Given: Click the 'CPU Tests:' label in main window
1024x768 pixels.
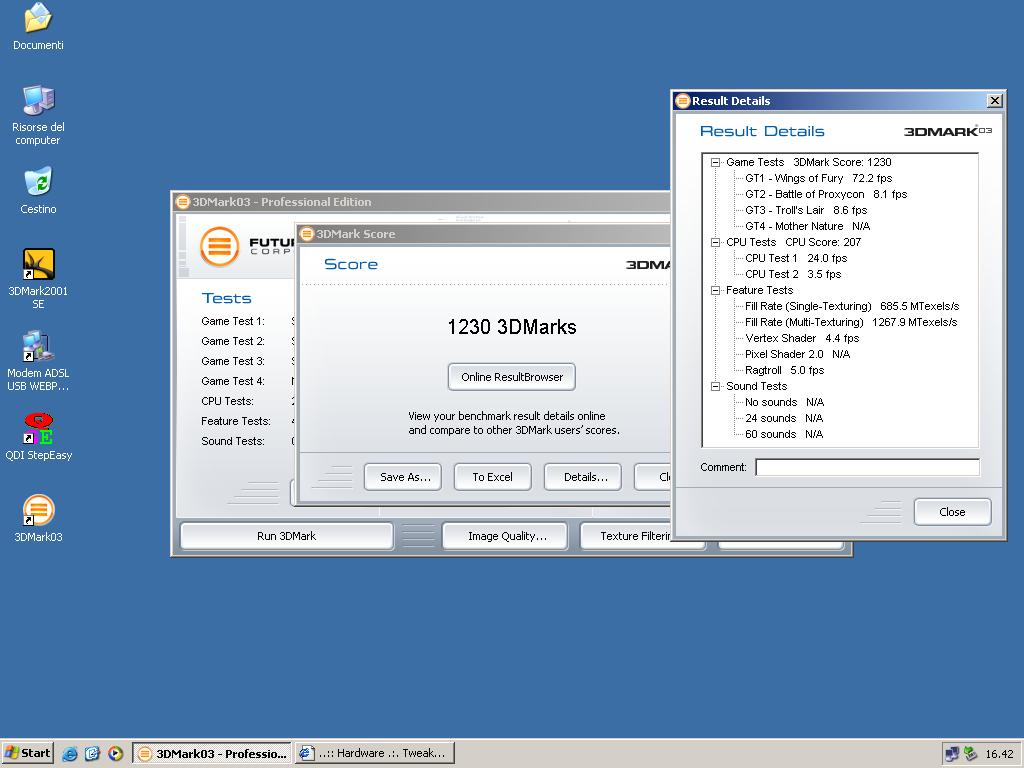Looking at the screenshot, I should click(x=227, y=401).
